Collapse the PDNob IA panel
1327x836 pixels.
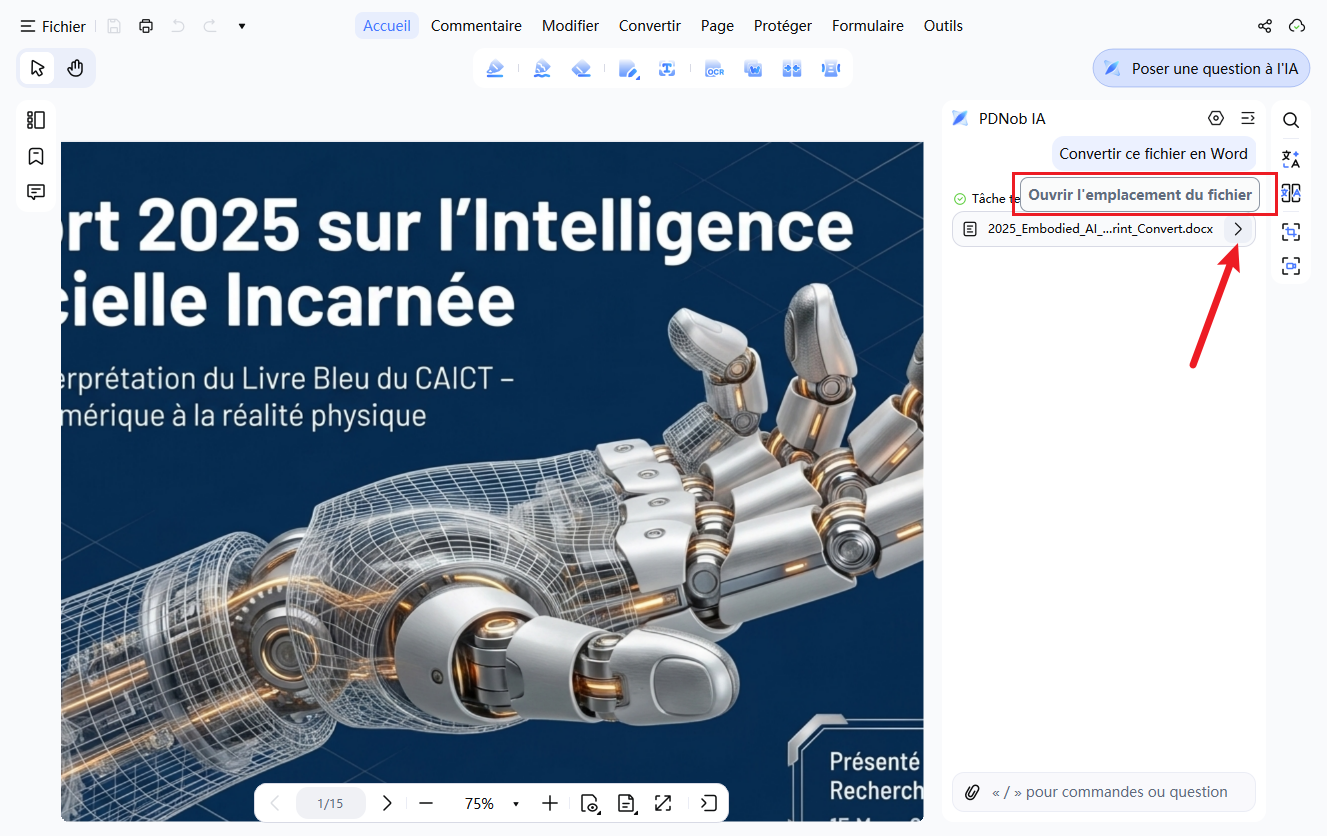pyautogui.click(x=1248, y=118)
